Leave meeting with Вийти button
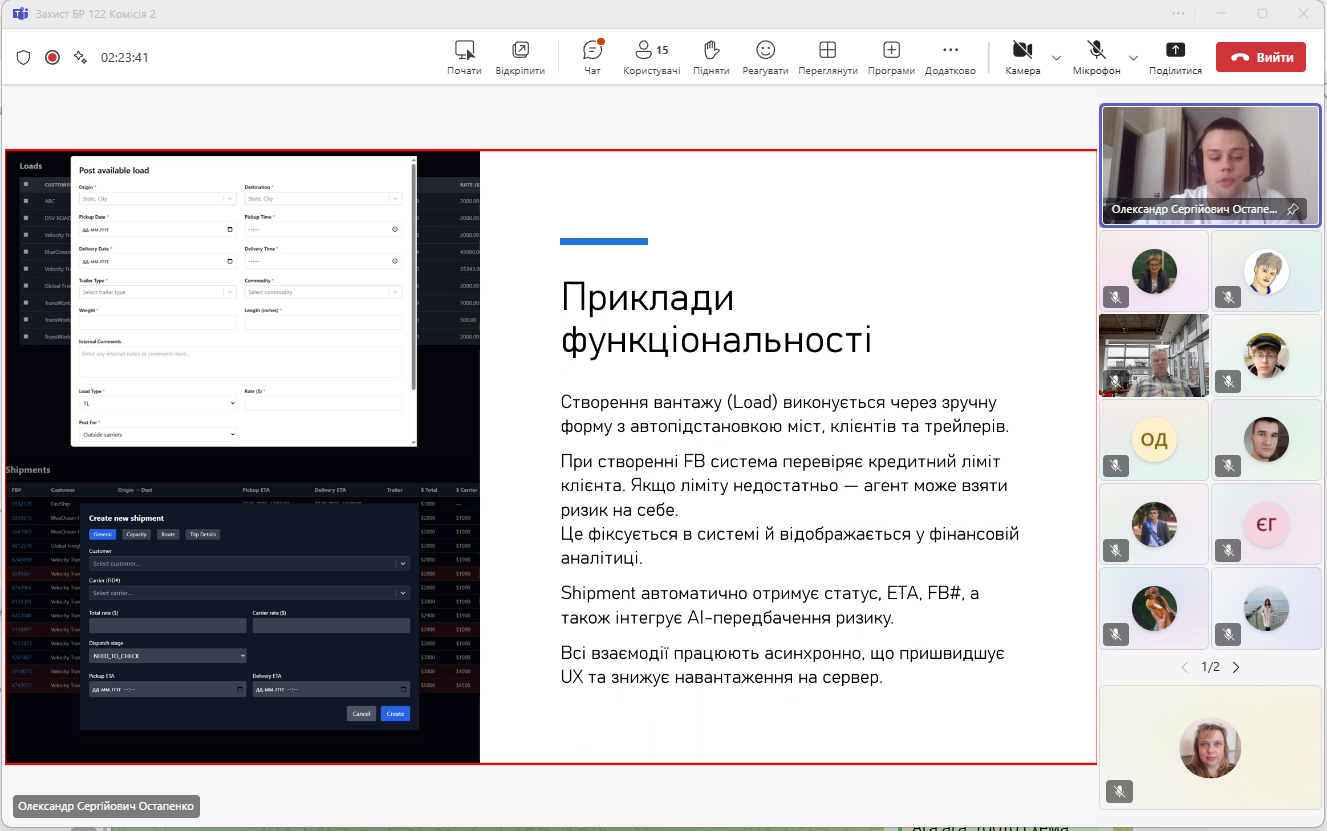1327x831 pixels. 1260,57
